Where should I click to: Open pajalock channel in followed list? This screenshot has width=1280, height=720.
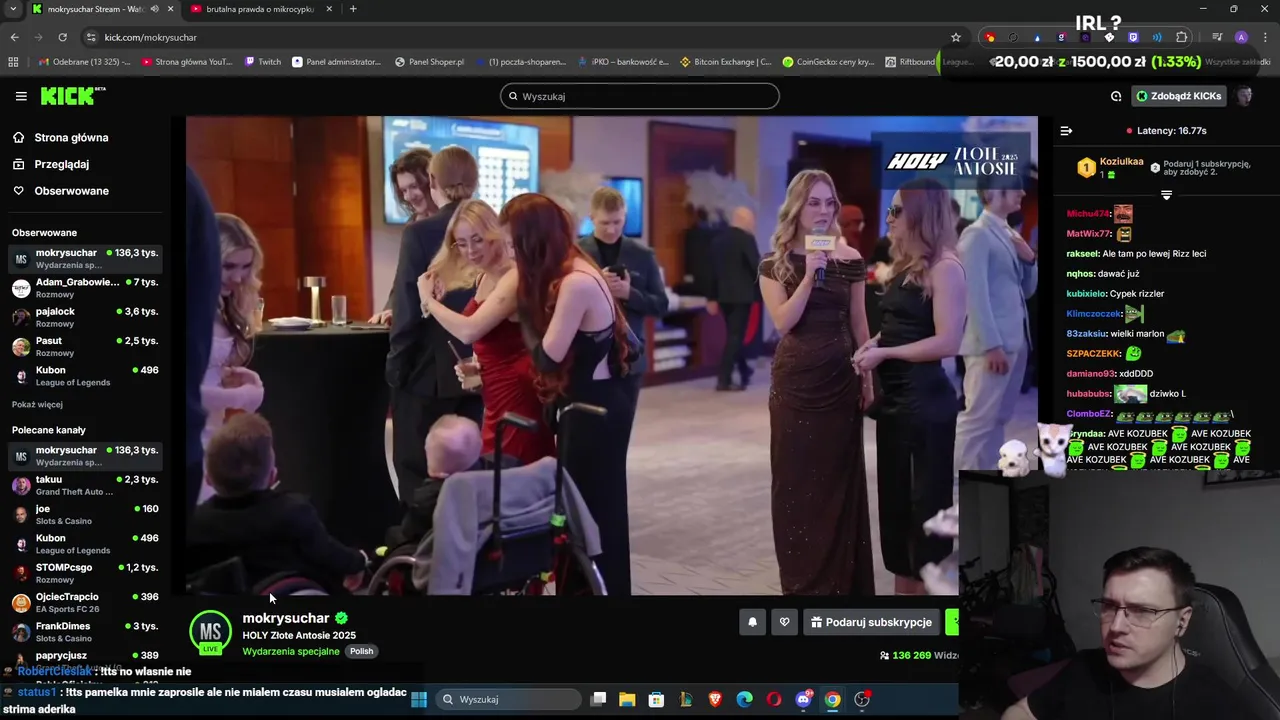85,317
